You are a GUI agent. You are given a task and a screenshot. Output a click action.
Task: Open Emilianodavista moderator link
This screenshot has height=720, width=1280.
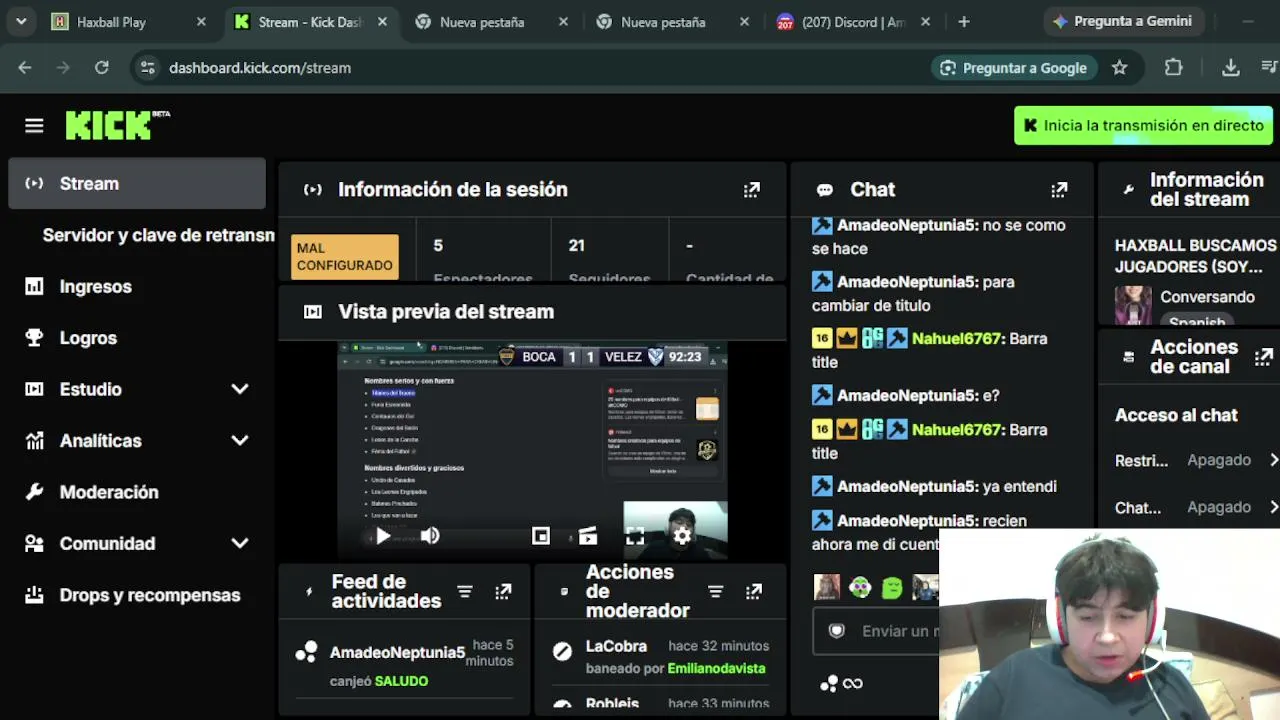coord(716,668)
